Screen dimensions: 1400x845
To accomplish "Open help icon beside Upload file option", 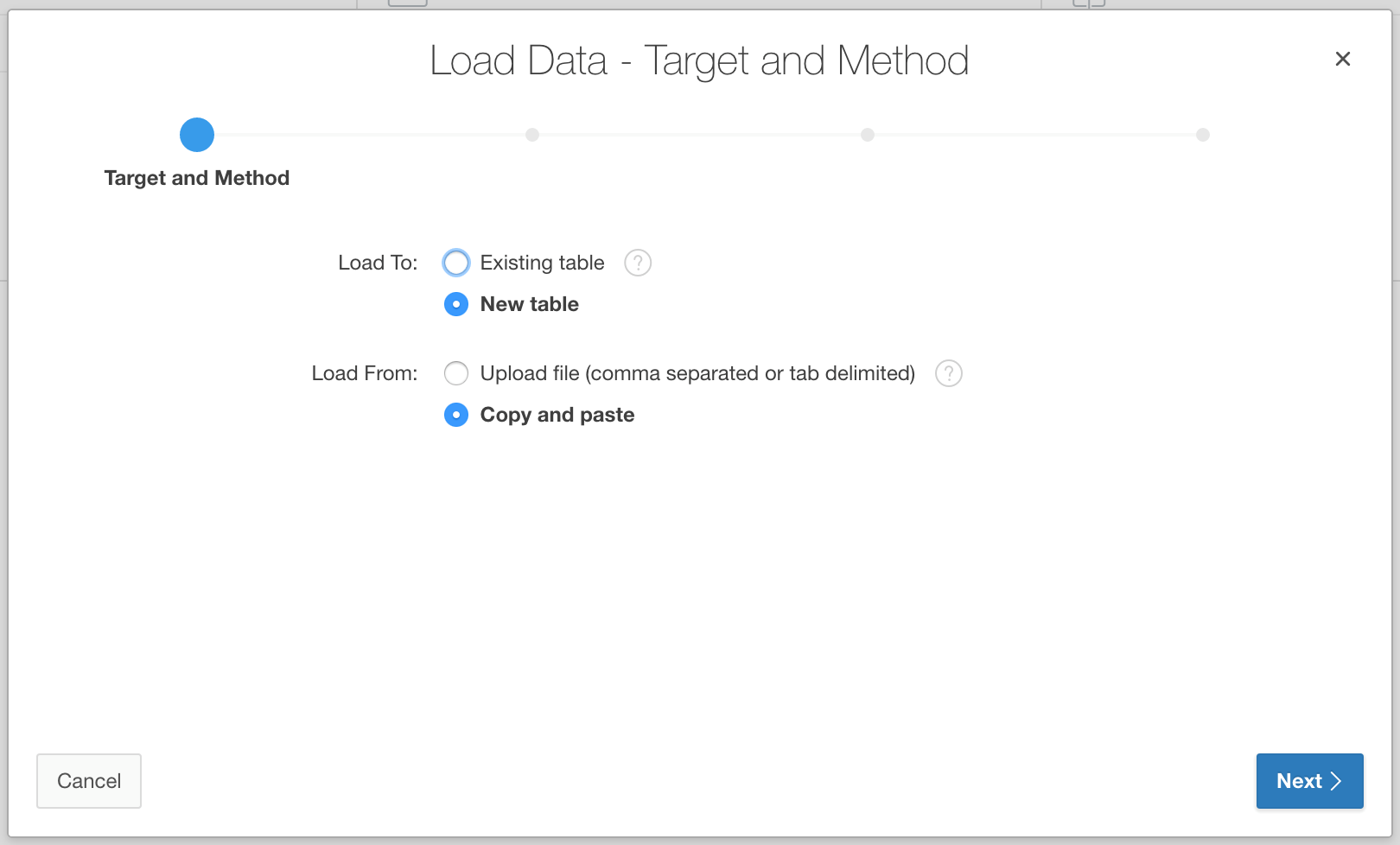I will coord(949,373).
